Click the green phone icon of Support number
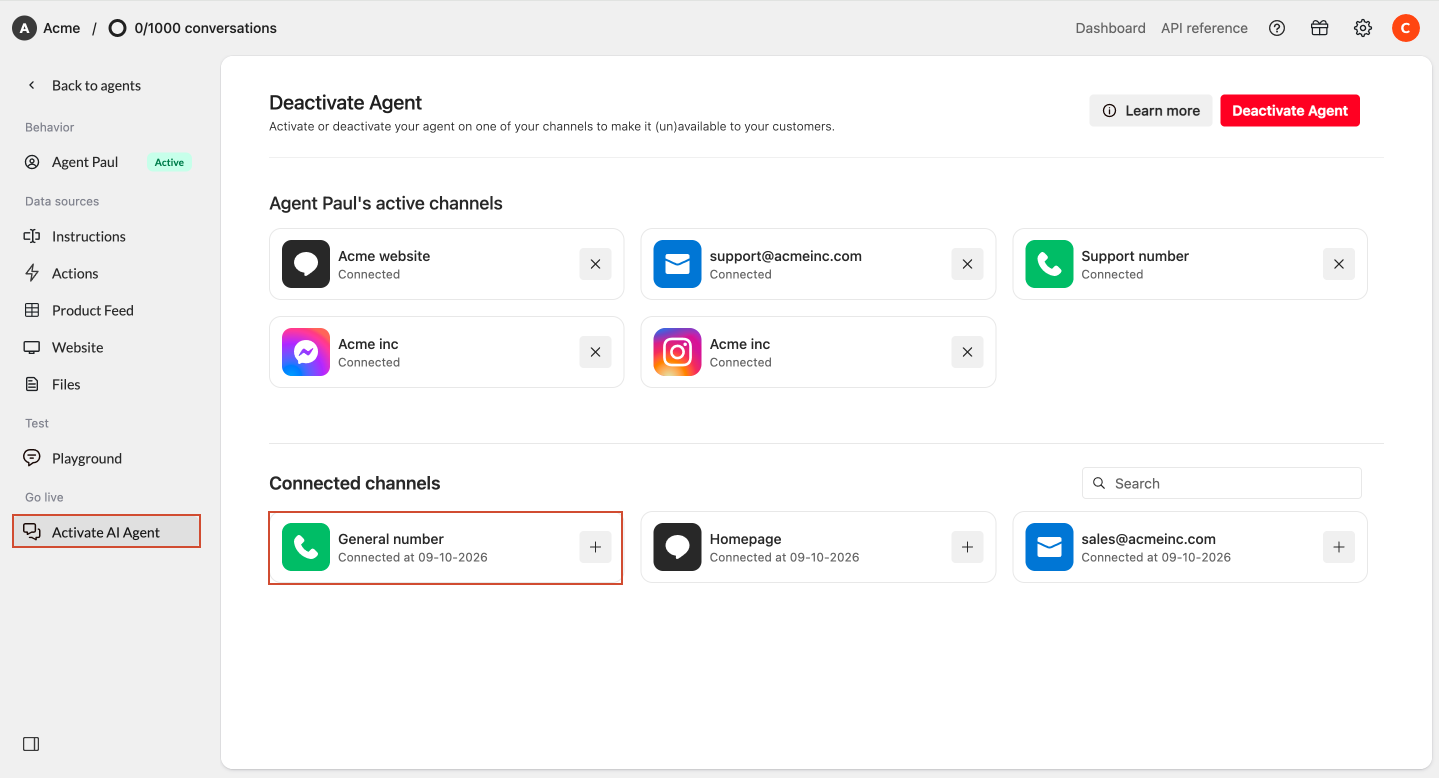This screenshot has height=778, width=1439. tap(1049, 264)
